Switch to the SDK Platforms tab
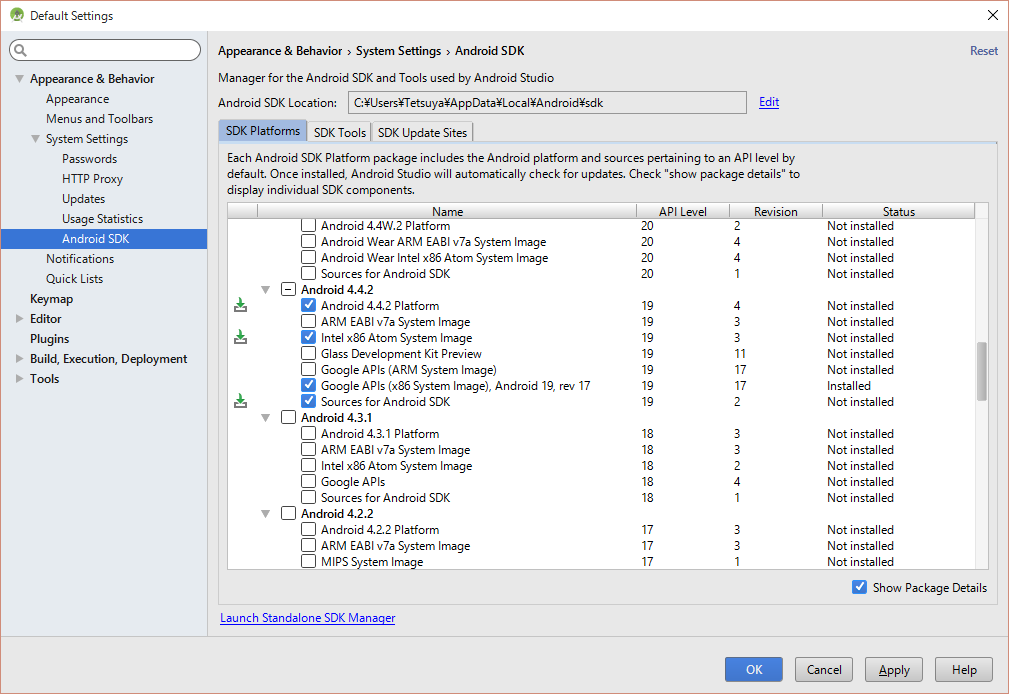Screen dimensions: 1009x694 tap(263, 131)
